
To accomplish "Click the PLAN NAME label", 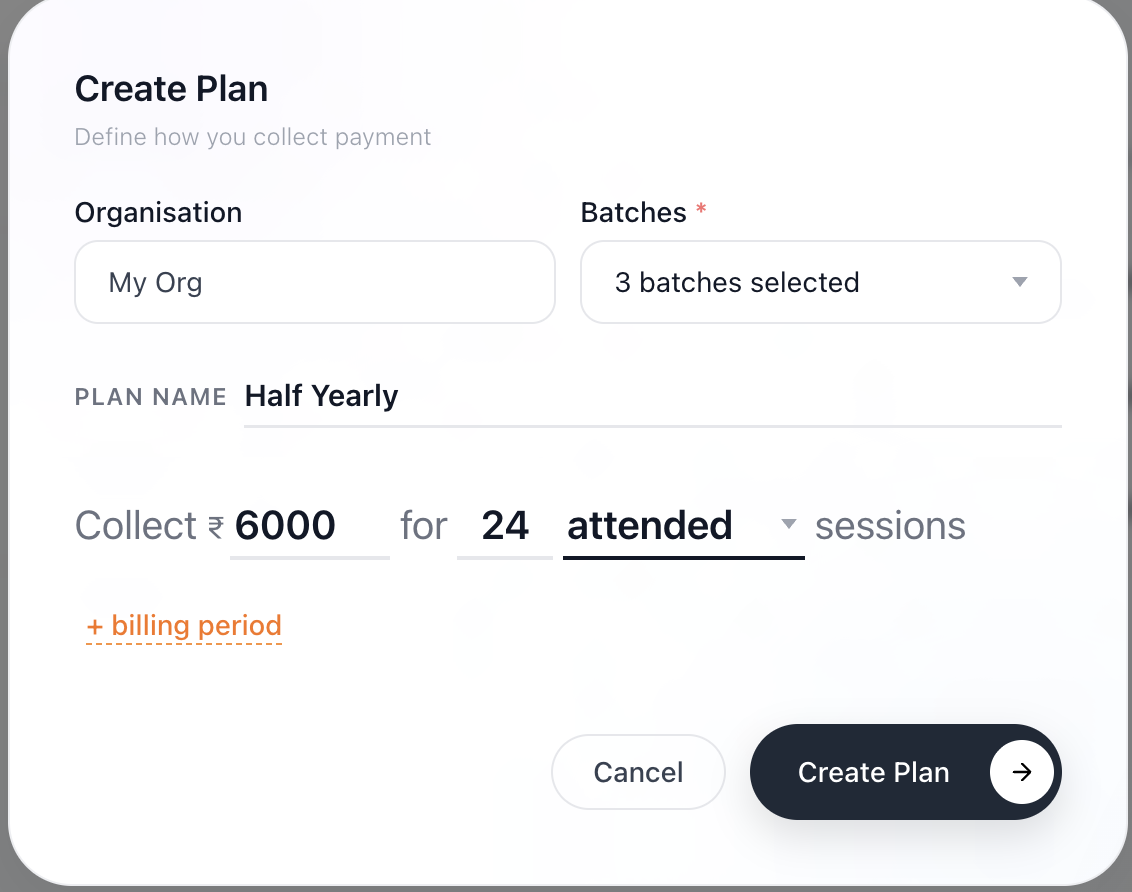I will pyautogui.click(x=151, y=397).
